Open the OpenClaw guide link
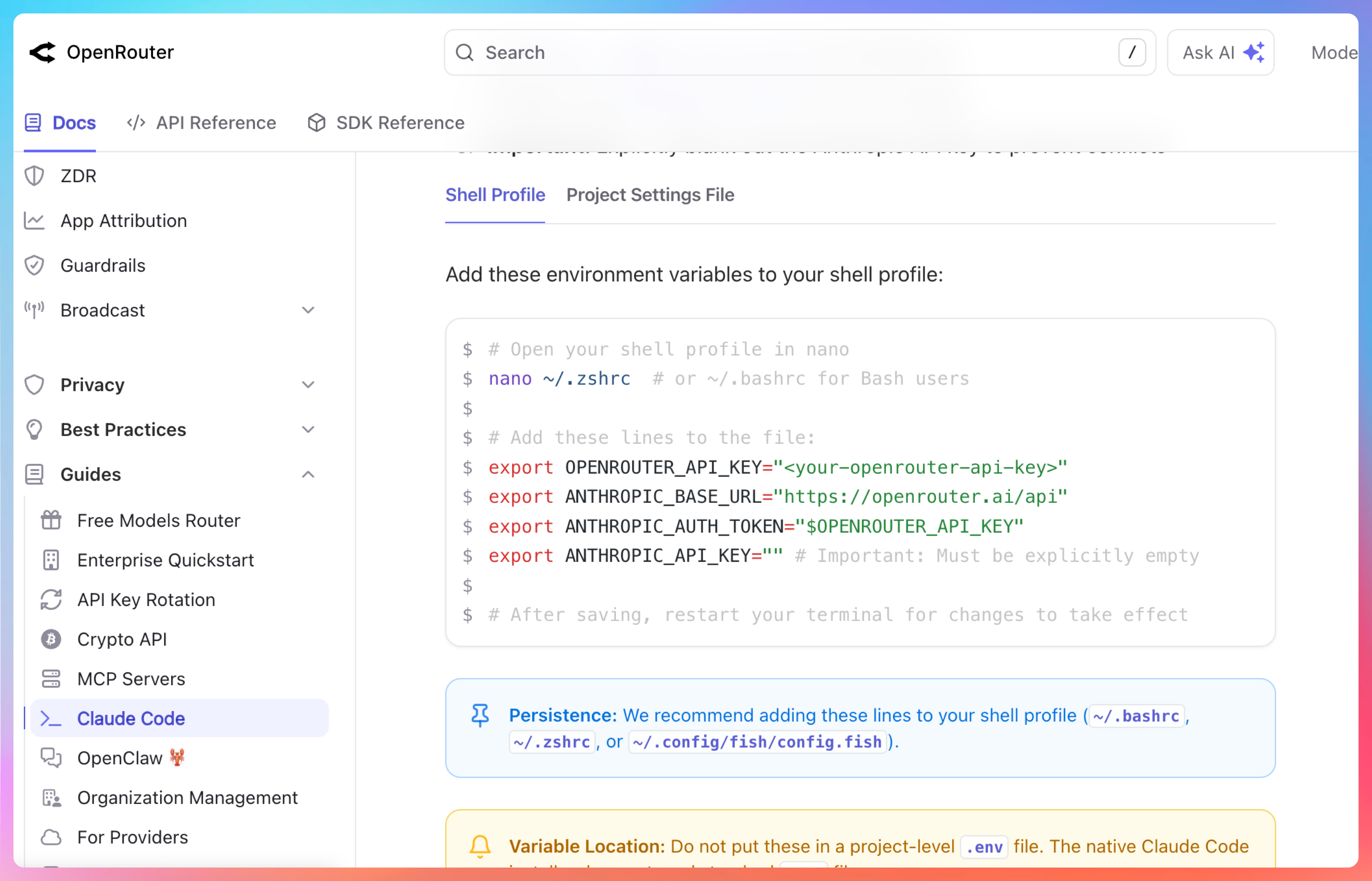The height and width of the screenshot is (881, 1372). click(120, 758)
